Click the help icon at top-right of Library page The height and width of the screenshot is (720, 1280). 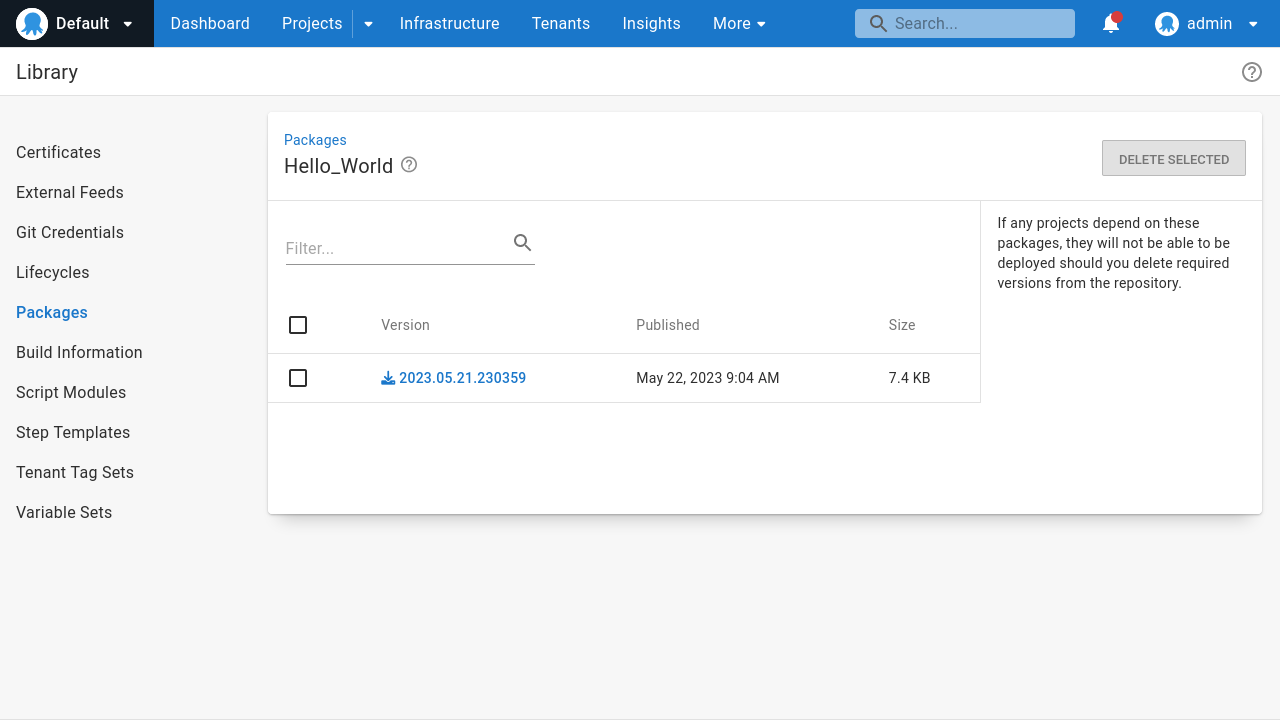(x=1251, y=72)
